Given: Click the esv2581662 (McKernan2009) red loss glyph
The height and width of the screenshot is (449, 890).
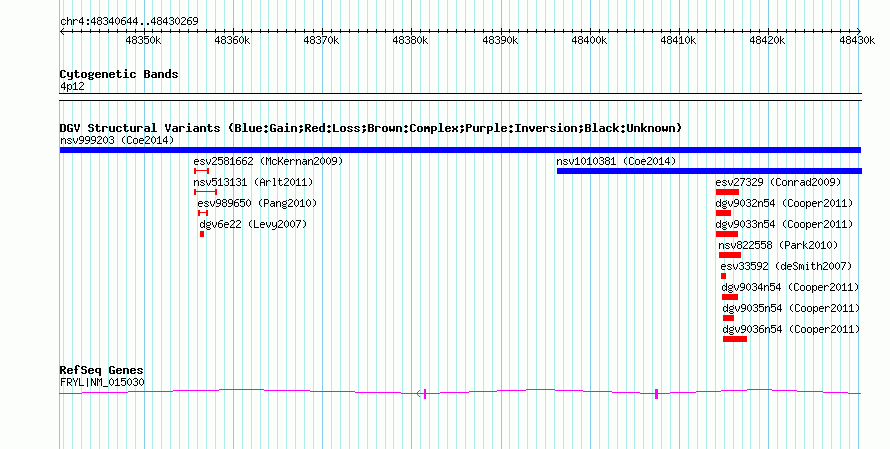Looking at the screenshot, I should (201, 171).
